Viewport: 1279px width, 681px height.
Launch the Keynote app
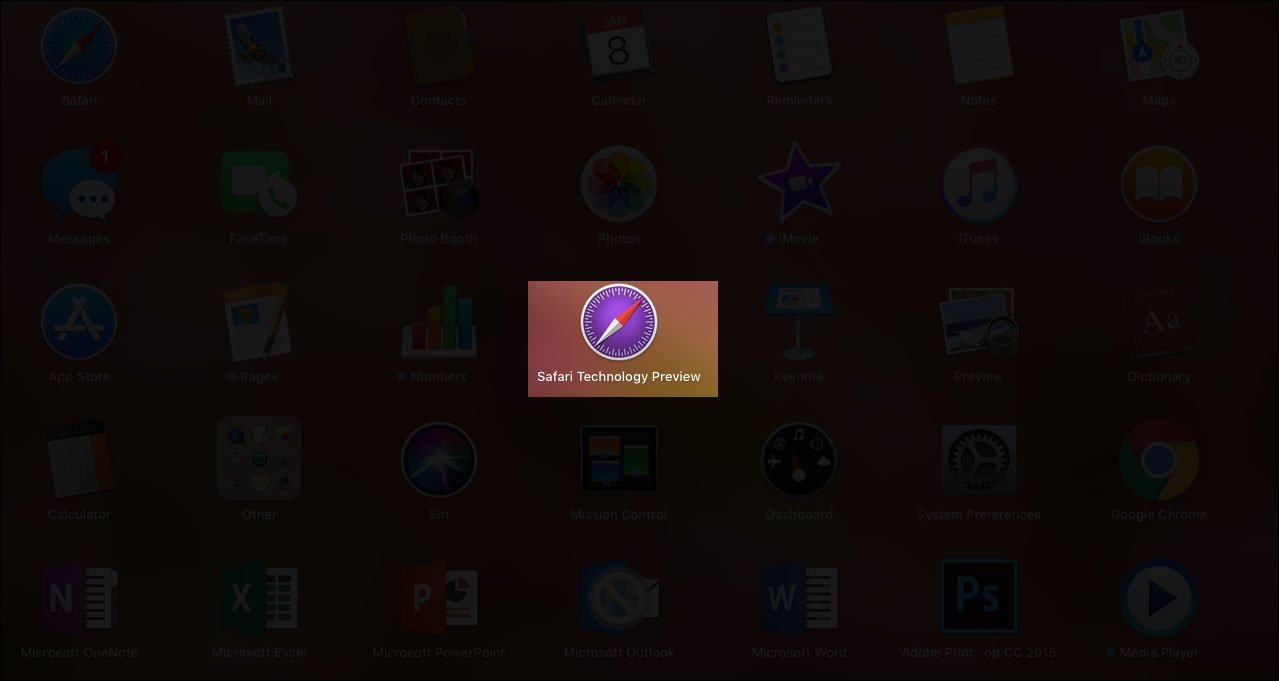799,323
